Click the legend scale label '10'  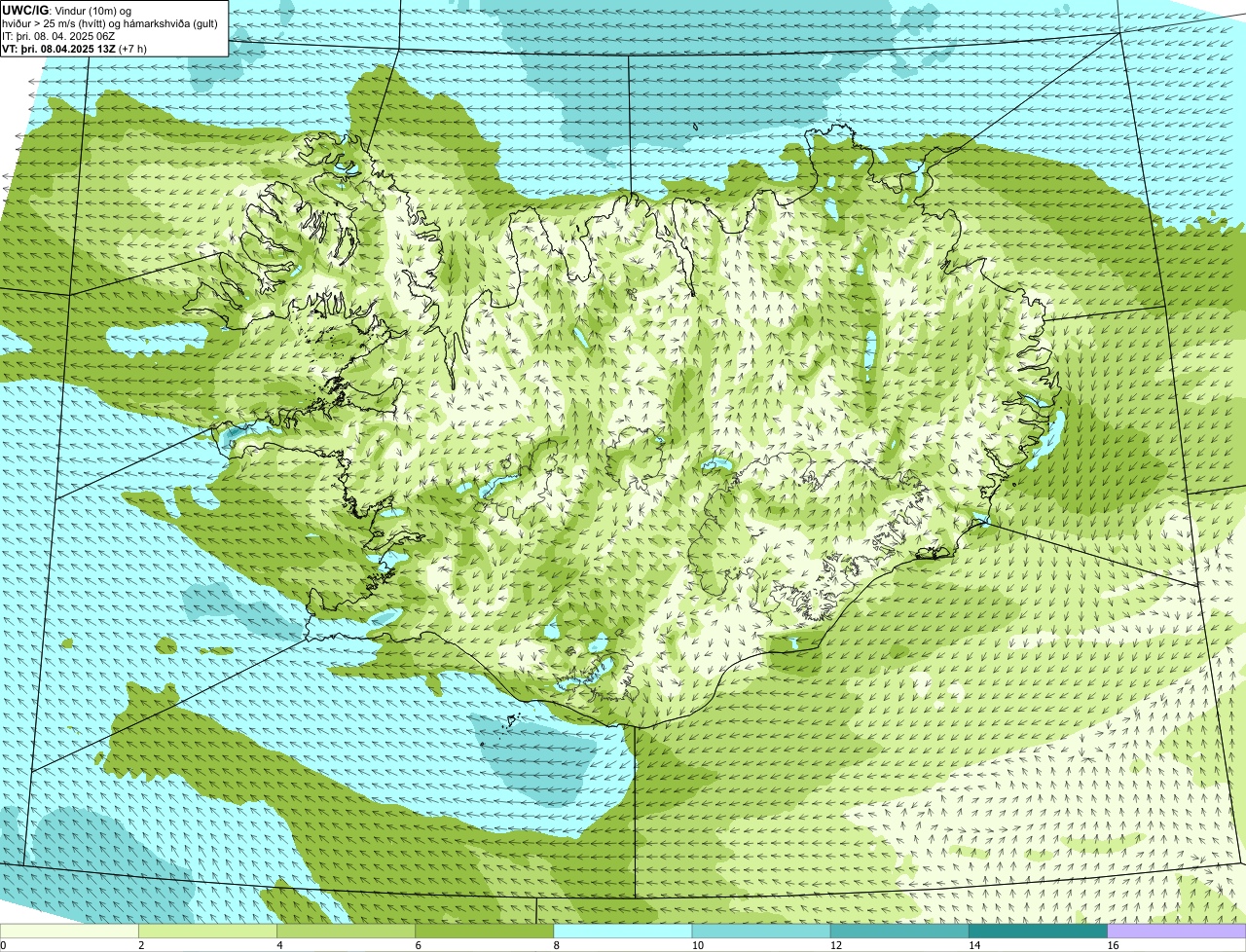point(698,945)
